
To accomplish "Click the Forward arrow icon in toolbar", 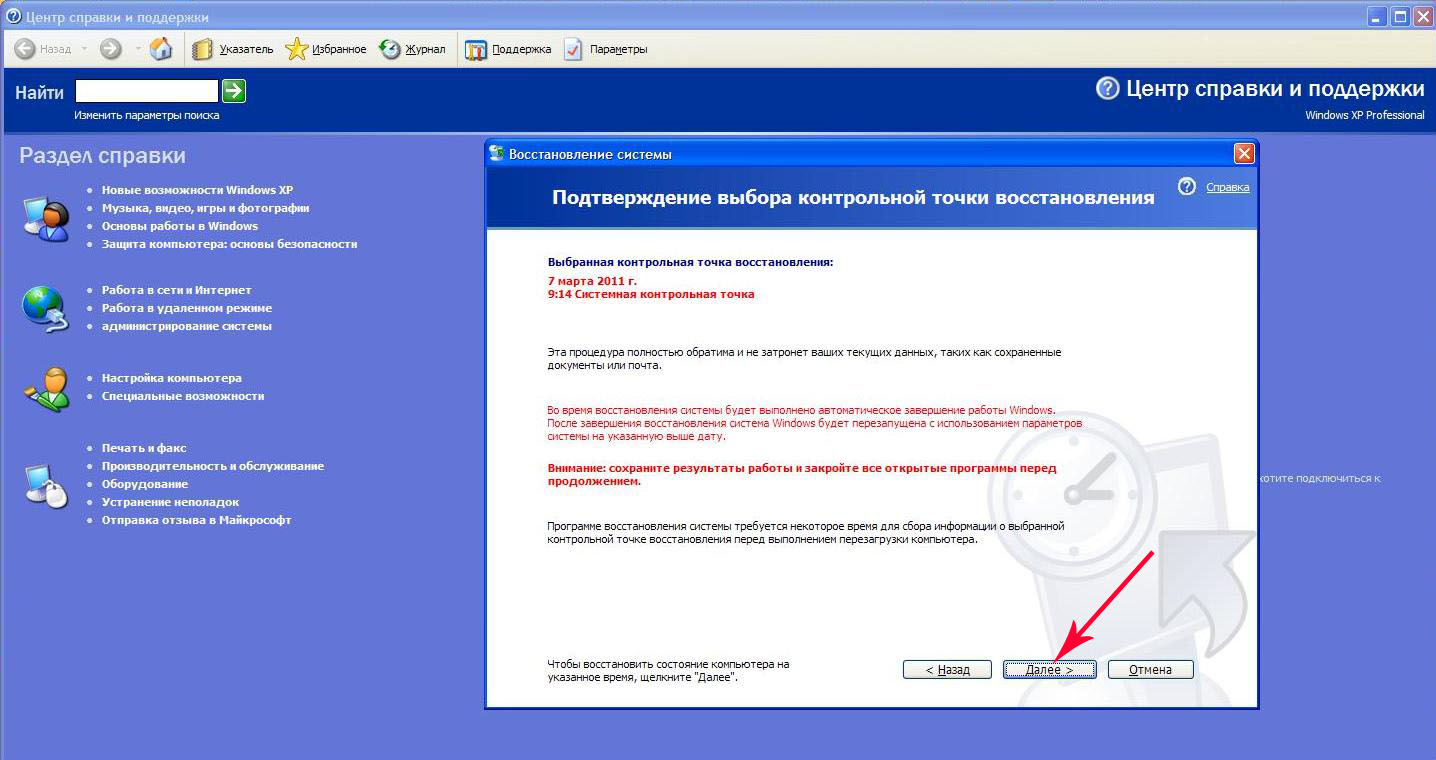I will pos(110,49).
